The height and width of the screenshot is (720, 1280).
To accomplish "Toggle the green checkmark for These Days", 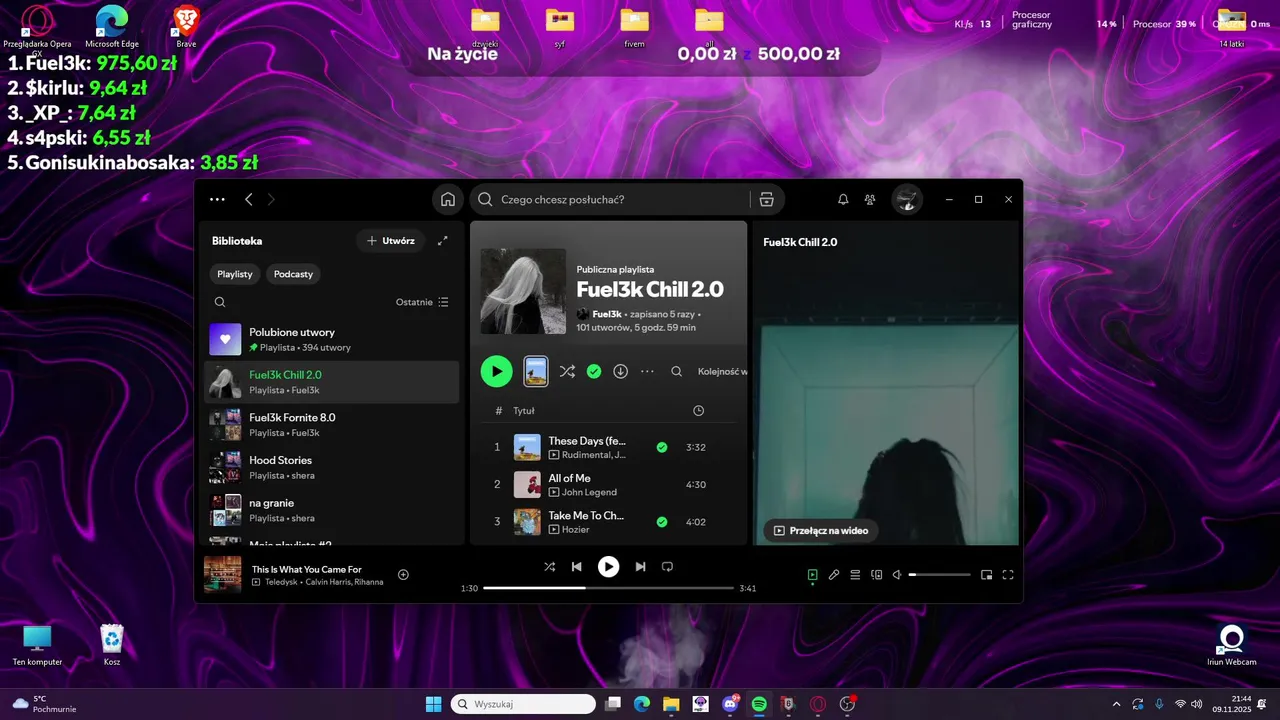I will 661,447.
